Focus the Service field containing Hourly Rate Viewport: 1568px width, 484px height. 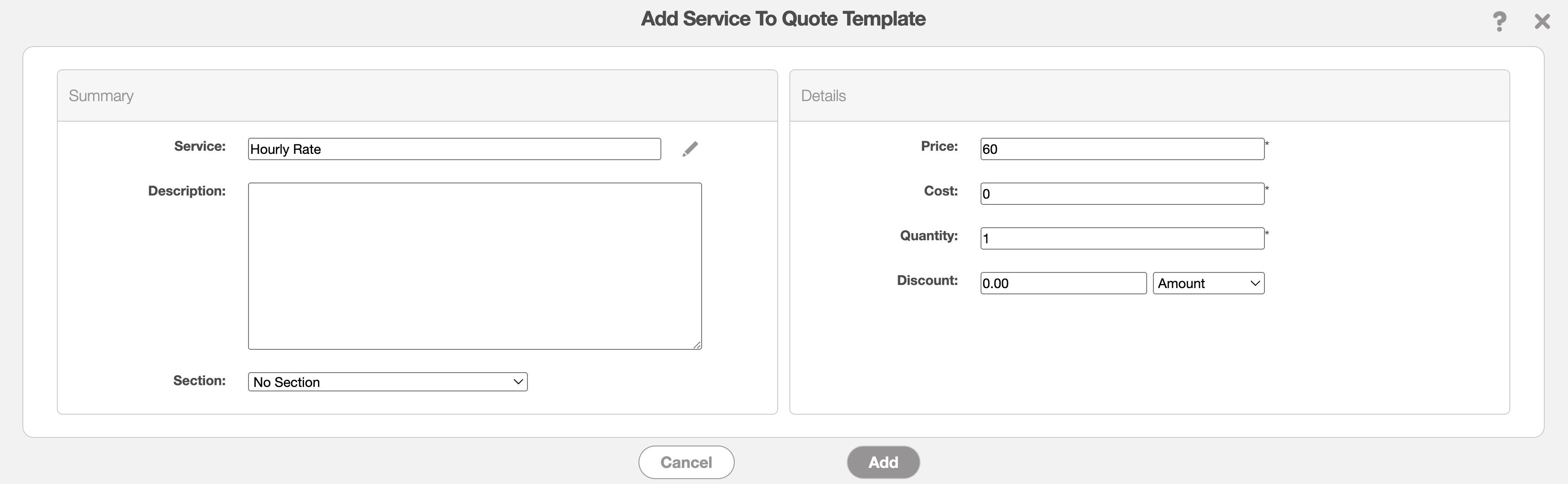pyautogui.click(x=454, y=149)
